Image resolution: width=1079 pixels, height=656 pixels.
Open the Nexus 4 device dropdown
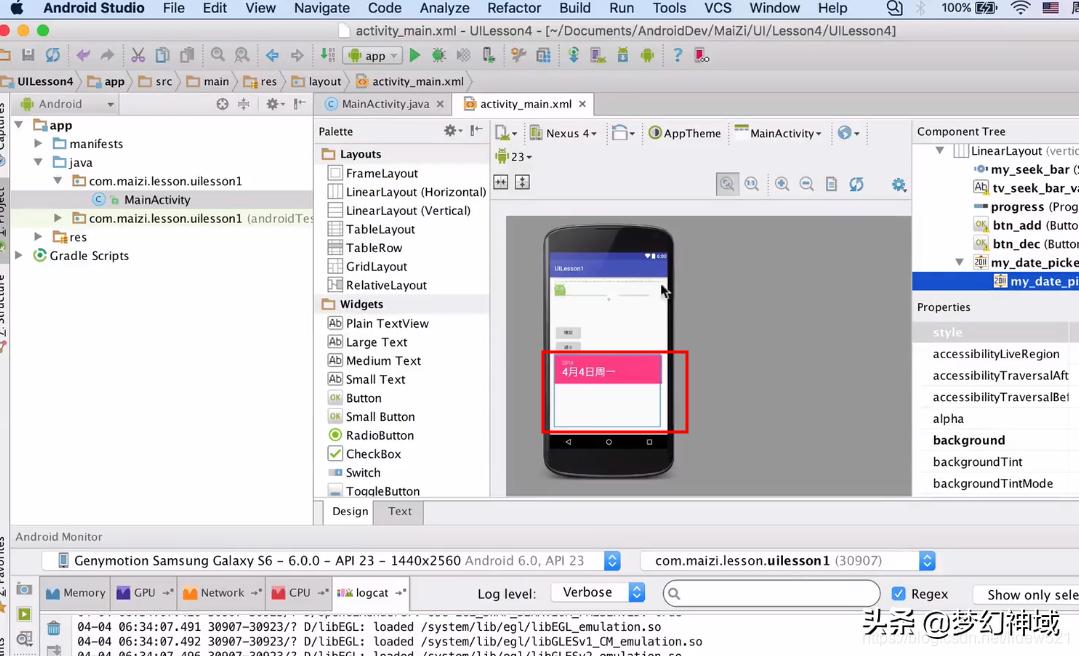click(563, 133)
